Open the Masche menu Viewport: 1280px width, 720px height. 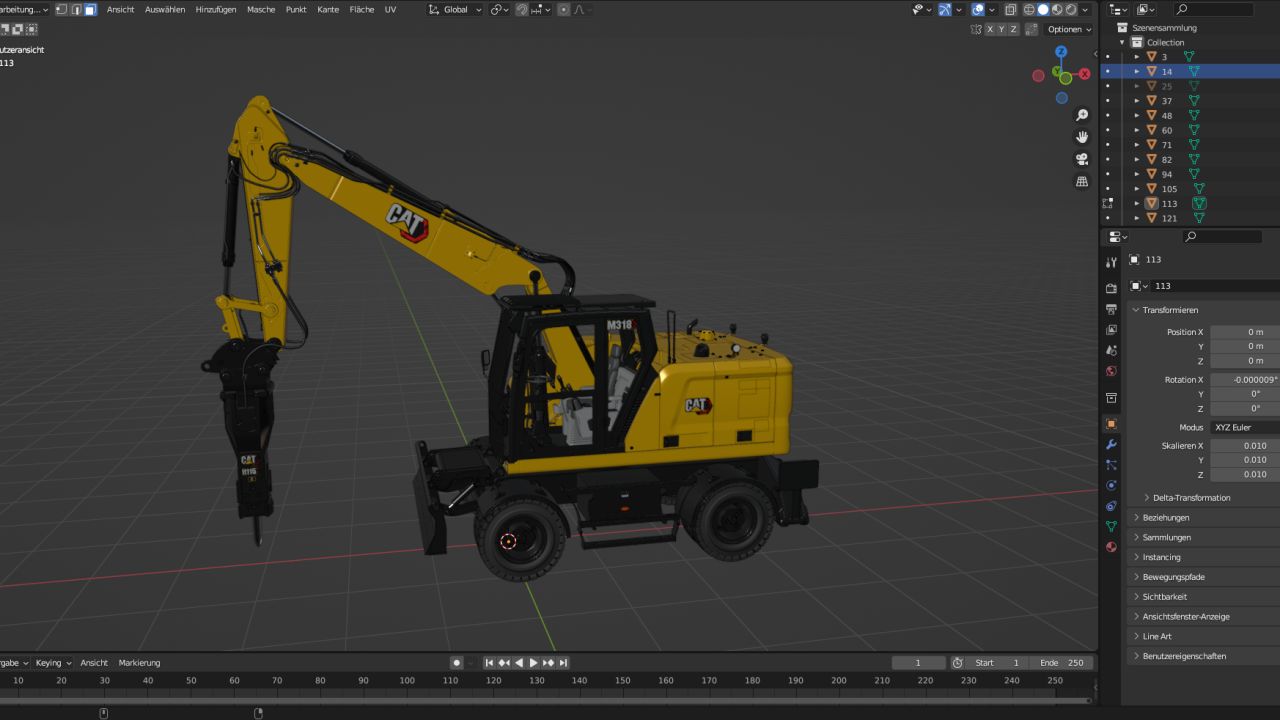tap(261, 9)
